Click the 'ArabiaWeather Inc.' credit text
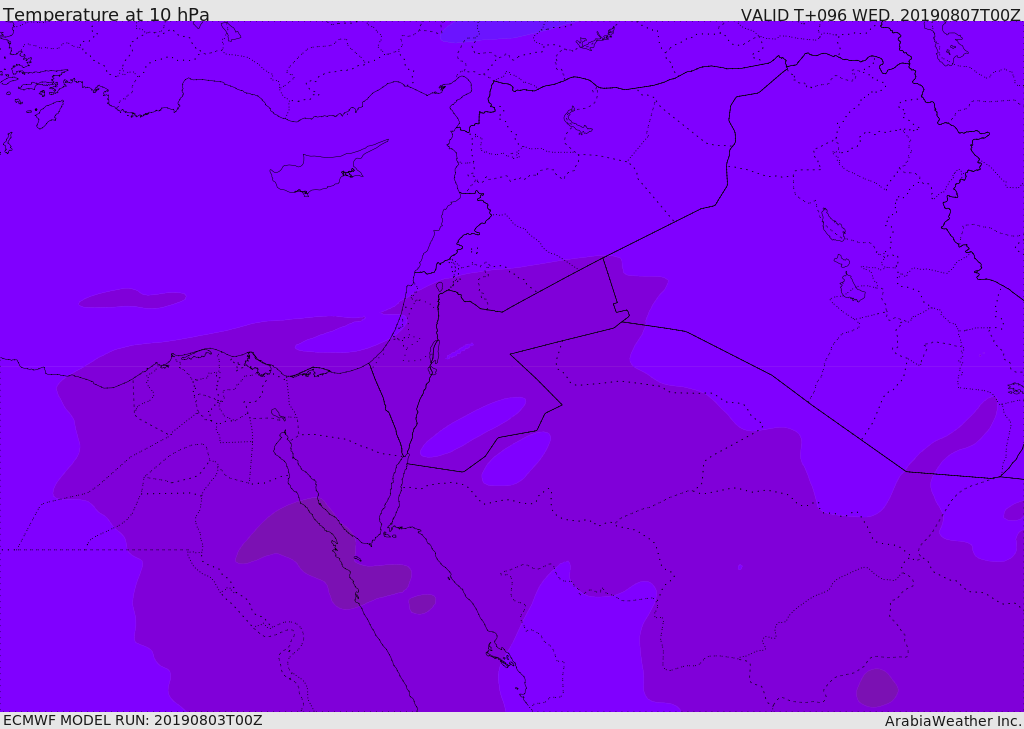This screenshot has width=1024, height=729. (x=953, y=721)
